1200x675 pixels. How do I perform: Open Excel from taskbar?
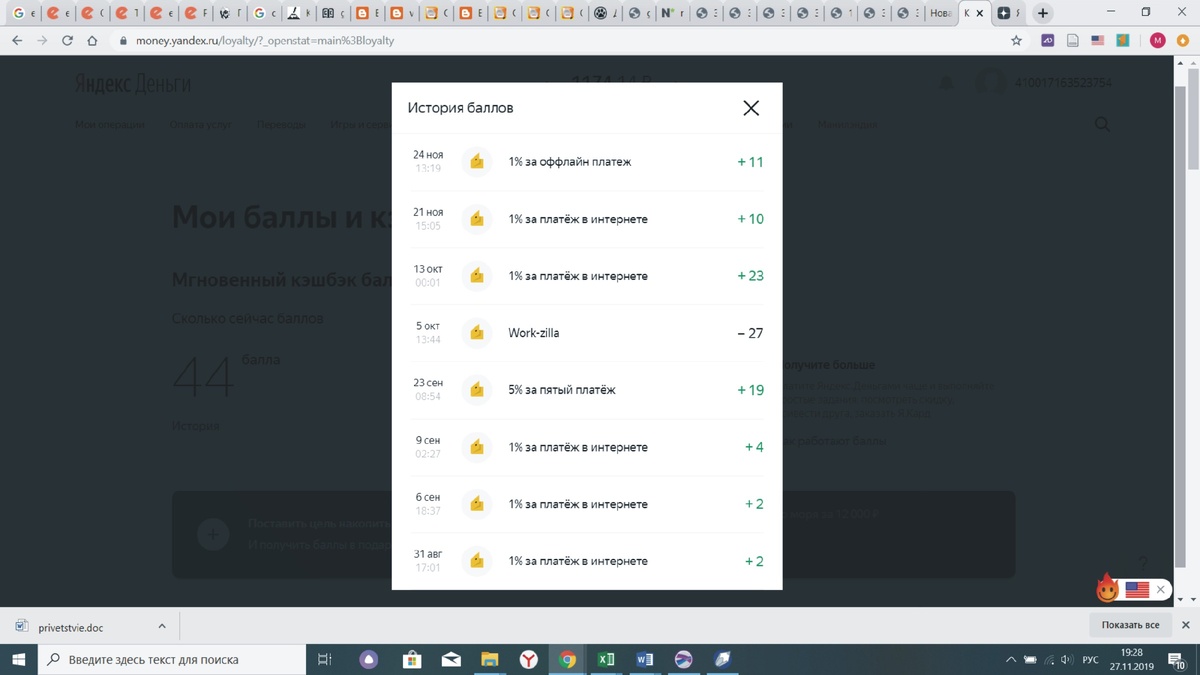[x=606, y=659]
